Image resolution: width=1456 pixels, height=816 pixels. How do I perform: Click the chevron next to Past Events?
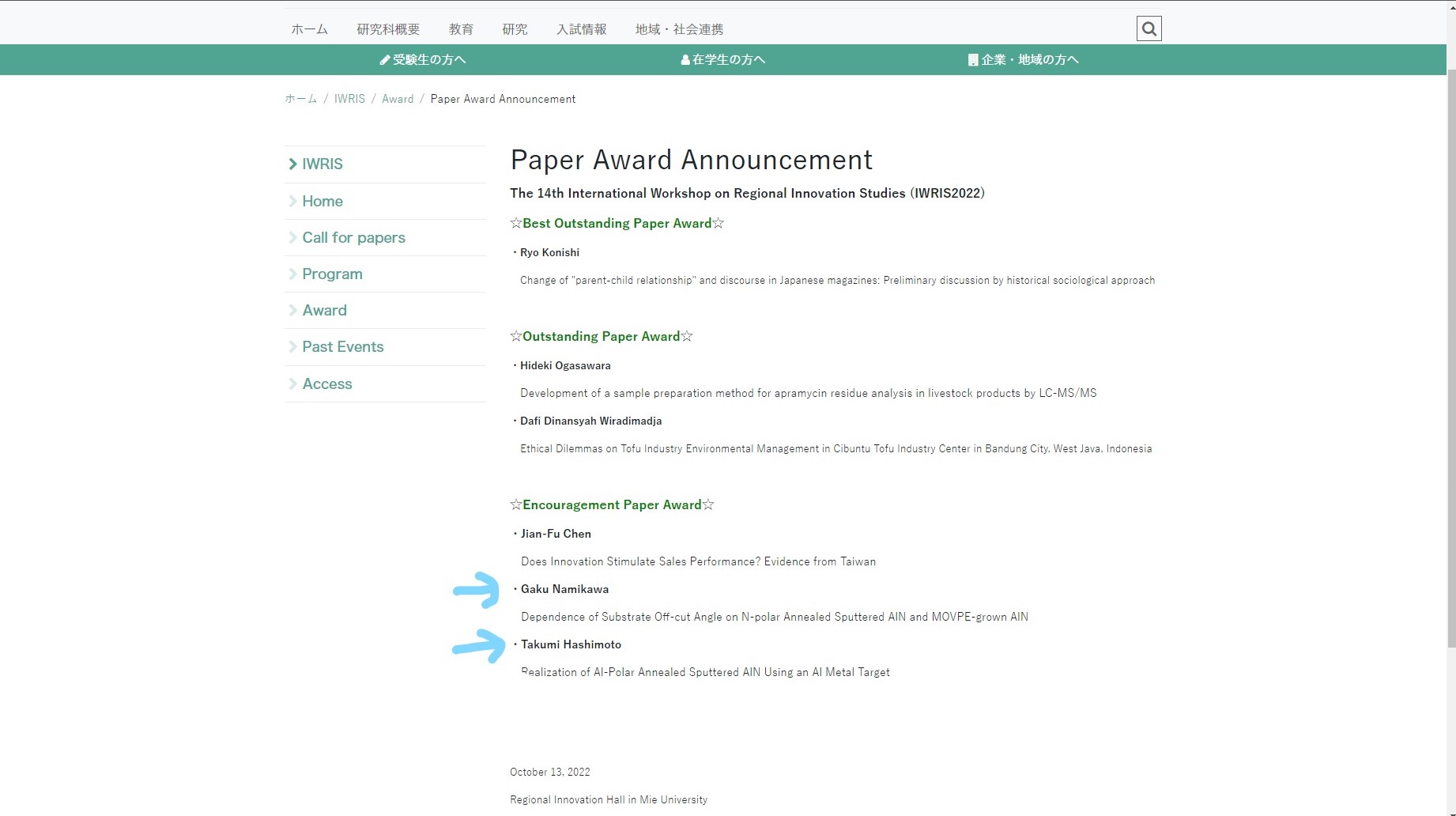pyautogui.click(x=292, y=347)
